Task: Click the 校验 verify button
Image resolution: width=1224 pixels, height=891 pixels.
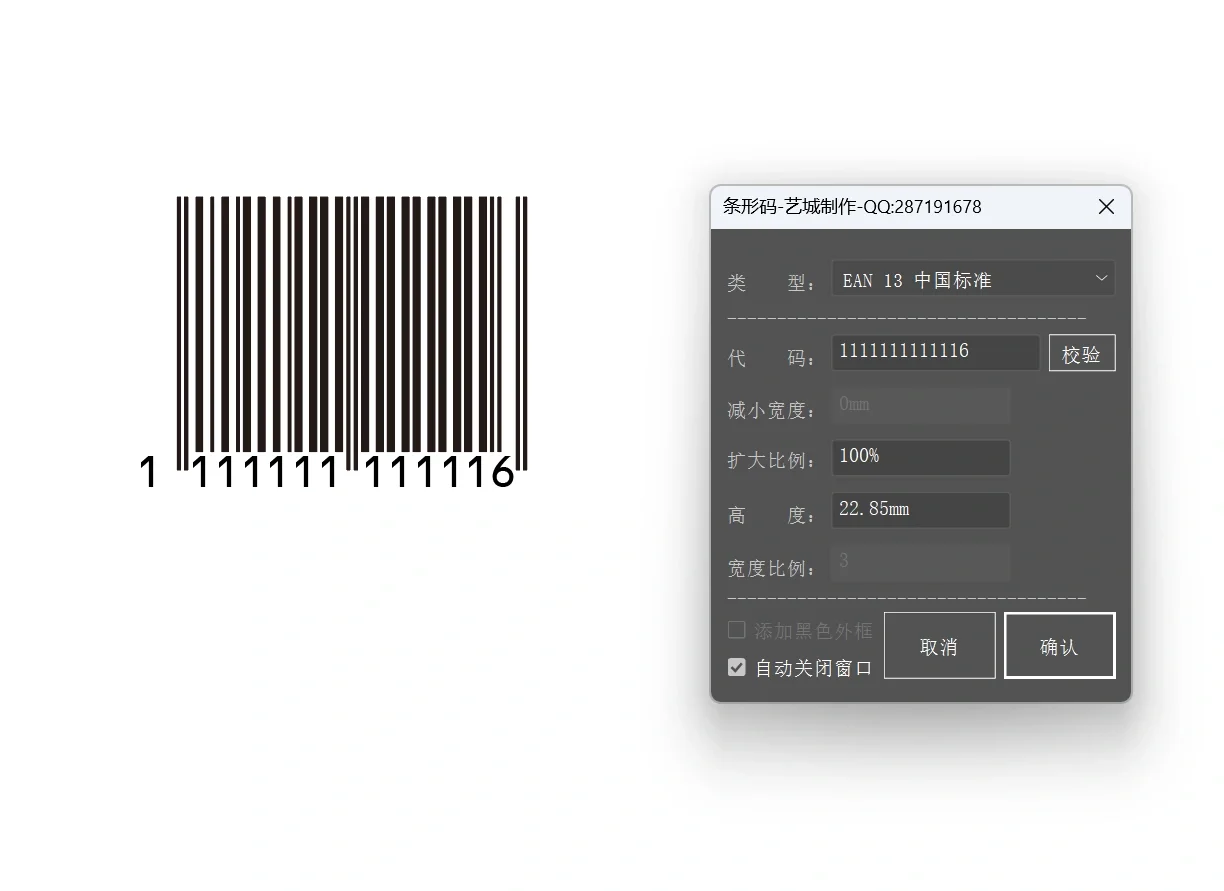Action: 1082,353
